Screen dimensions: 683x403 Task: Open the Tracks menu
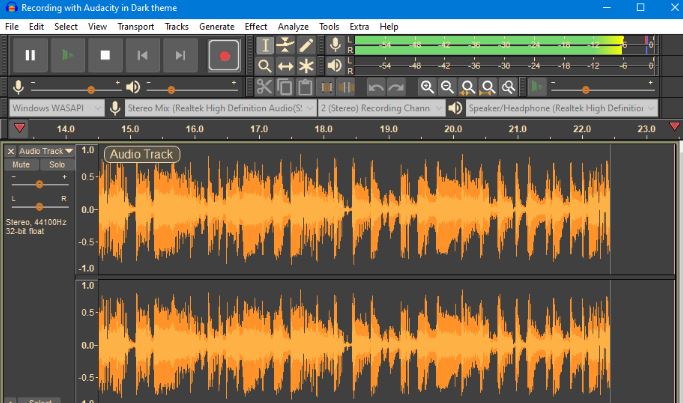coord(176,27)
